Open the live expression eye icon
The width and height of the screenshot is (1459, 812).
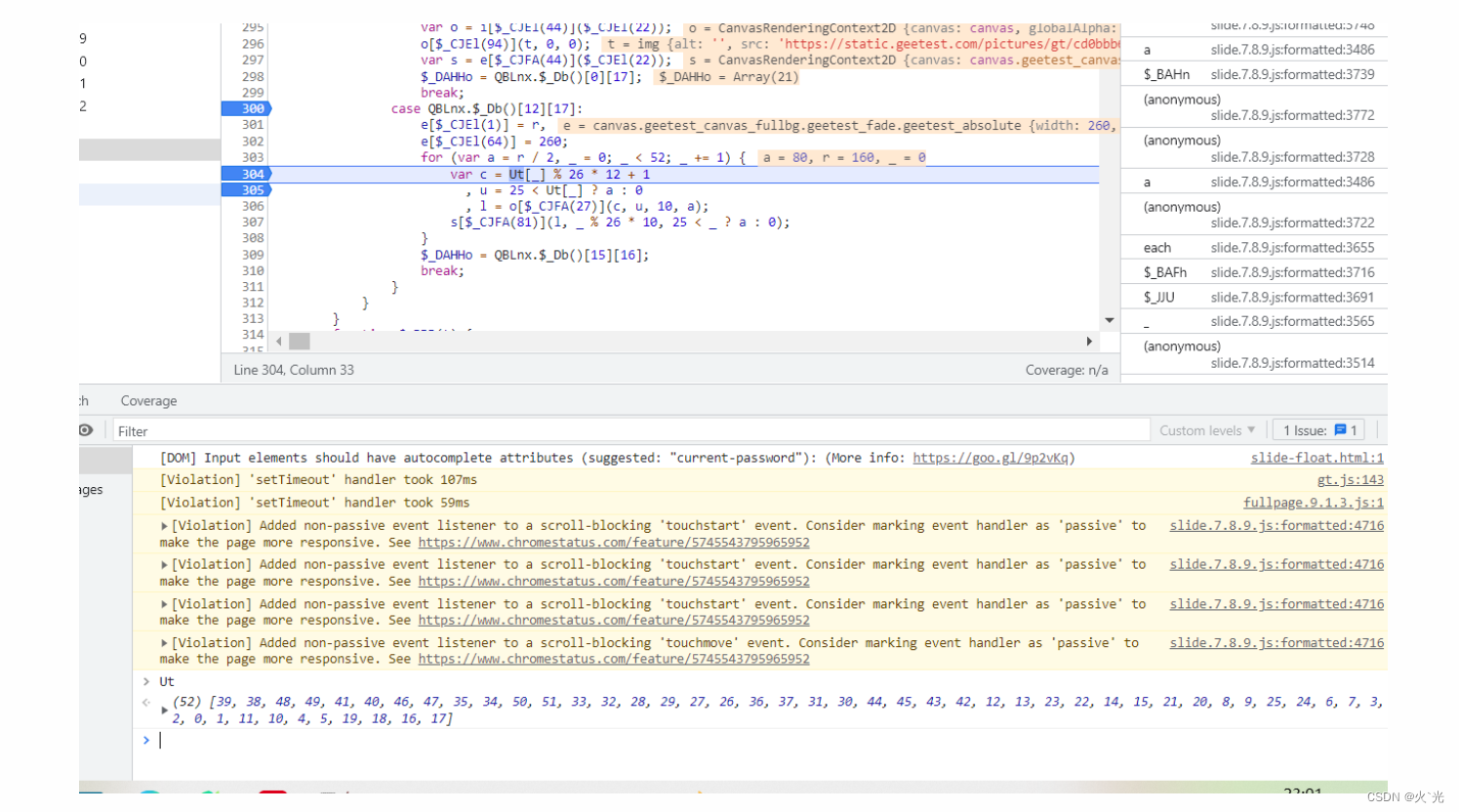(86, 430)
